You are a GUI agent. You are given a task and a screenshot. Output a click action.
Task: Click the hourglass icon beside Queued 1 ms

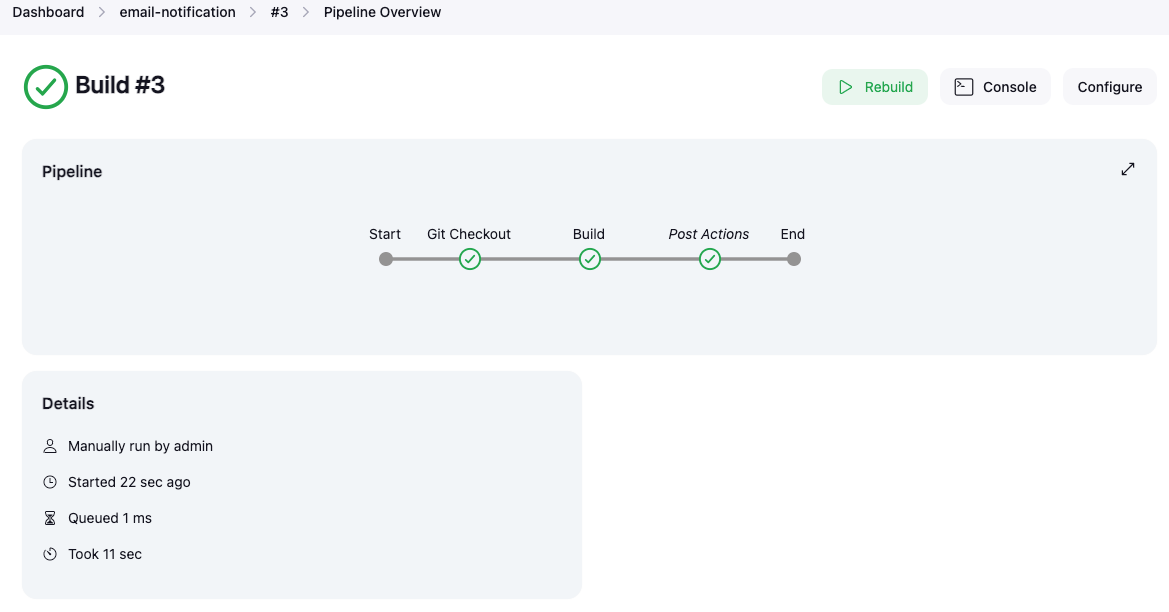[x=50, y=518]
